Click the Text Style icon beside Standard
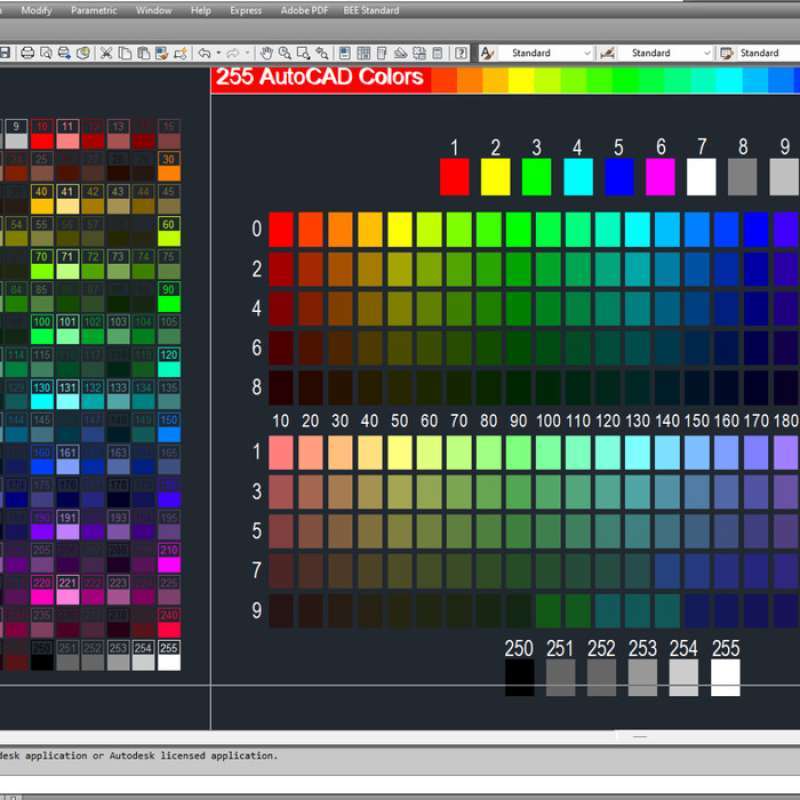 pyautogui.click(x=488, y=52)
